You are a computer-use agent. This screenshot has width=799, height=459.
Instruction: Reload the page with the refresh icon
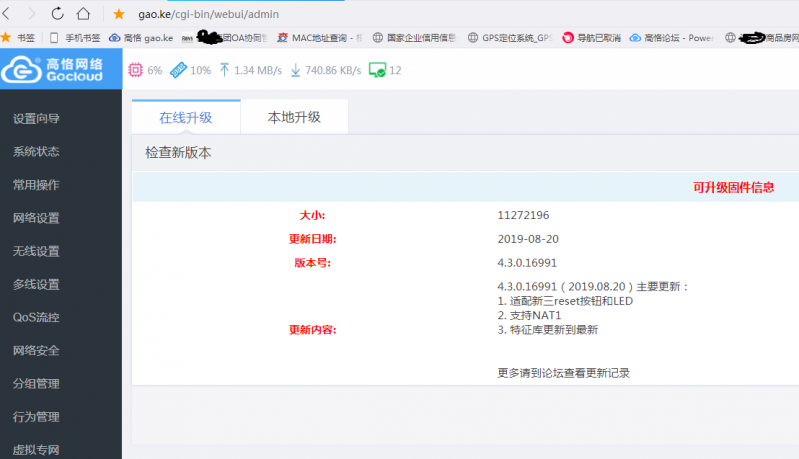58,14
